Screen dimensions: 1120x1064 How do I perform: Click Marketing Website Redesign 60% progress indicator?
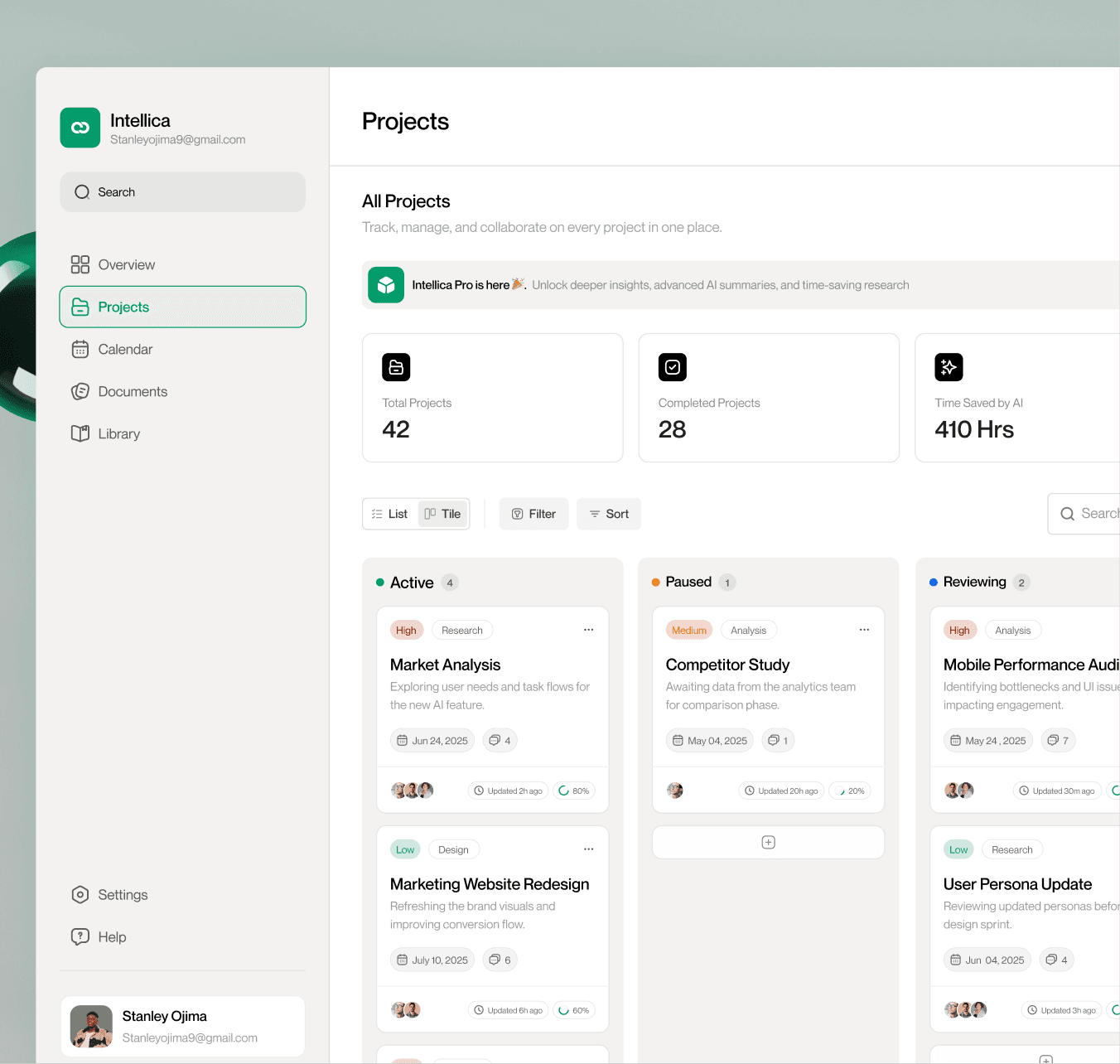point(574,1010)
